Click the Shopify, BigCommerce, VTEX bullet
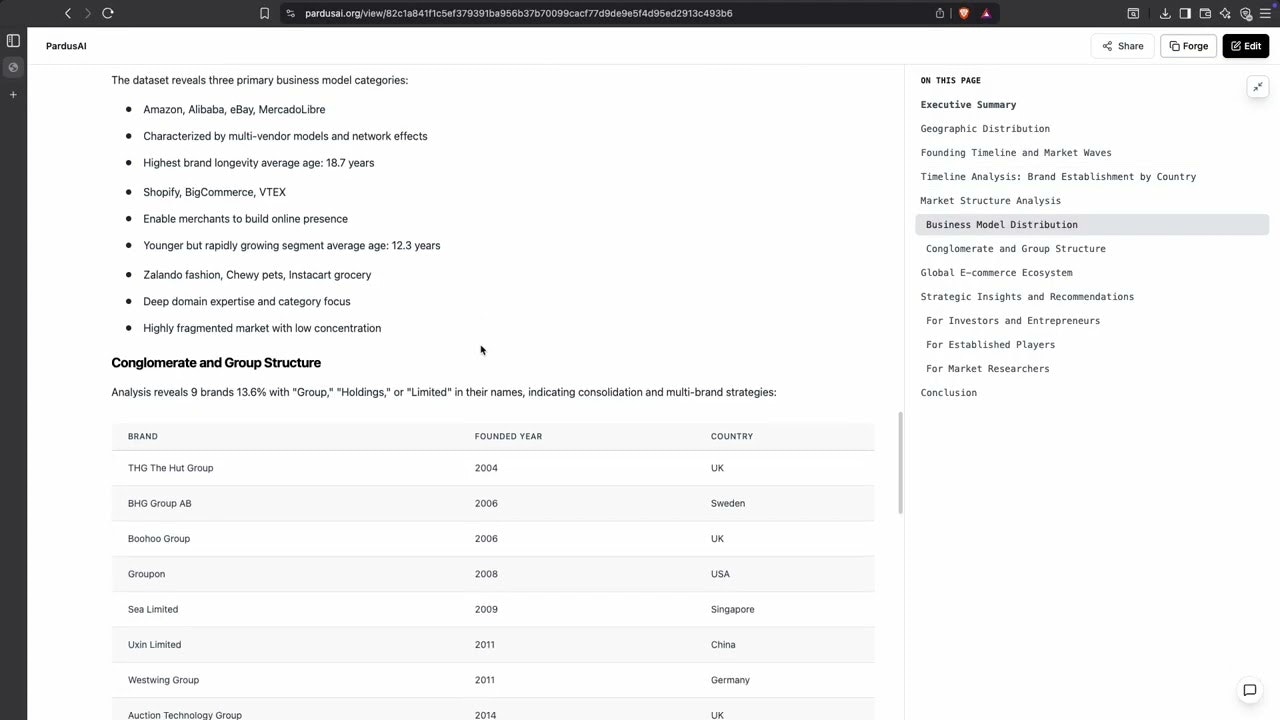The width and height of the screenshot is (1280, 720). click(x=214, y=192)
